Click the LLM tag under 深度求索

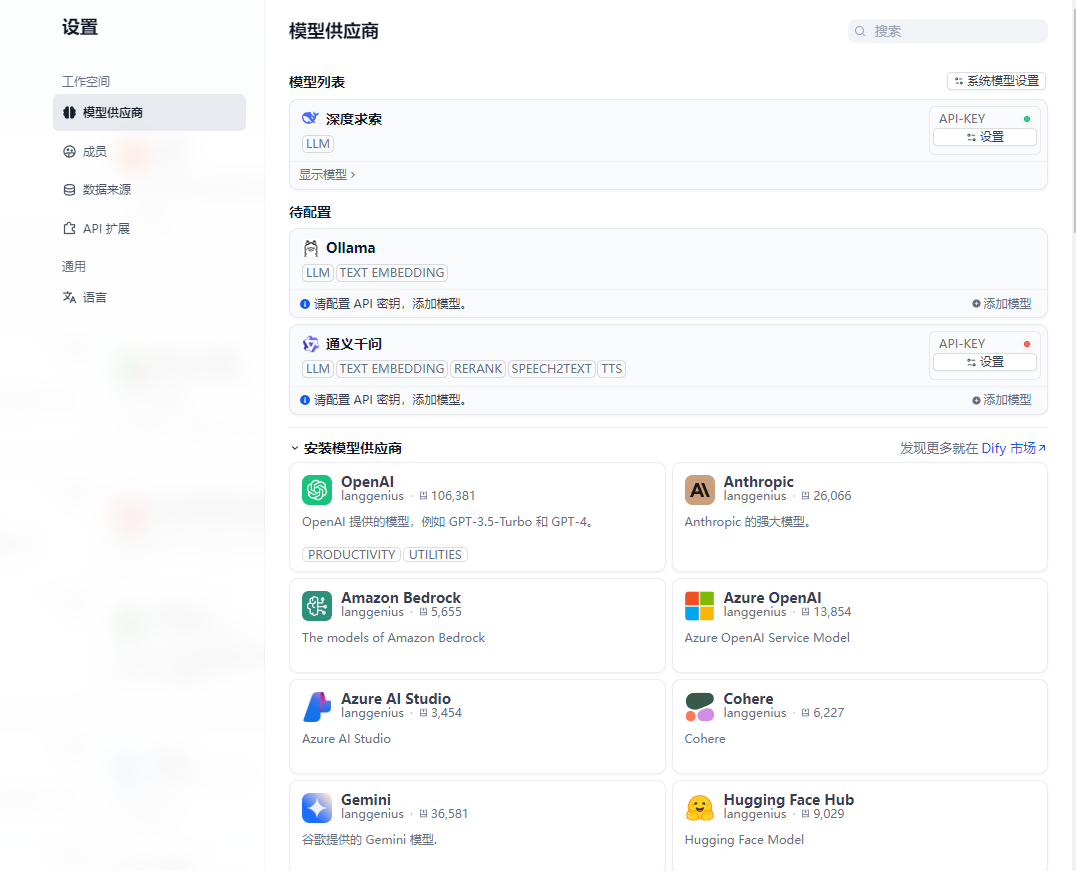(318, 143)
